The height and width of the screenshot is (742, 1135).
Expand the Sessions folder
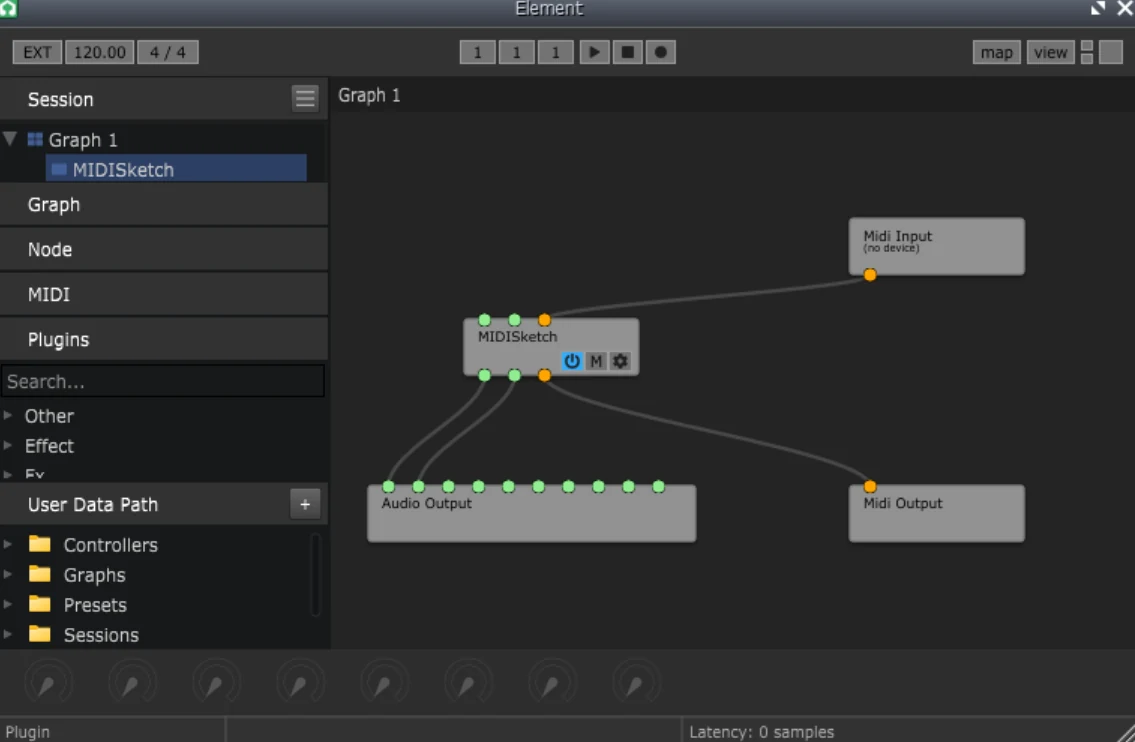[x=8, y=634]
